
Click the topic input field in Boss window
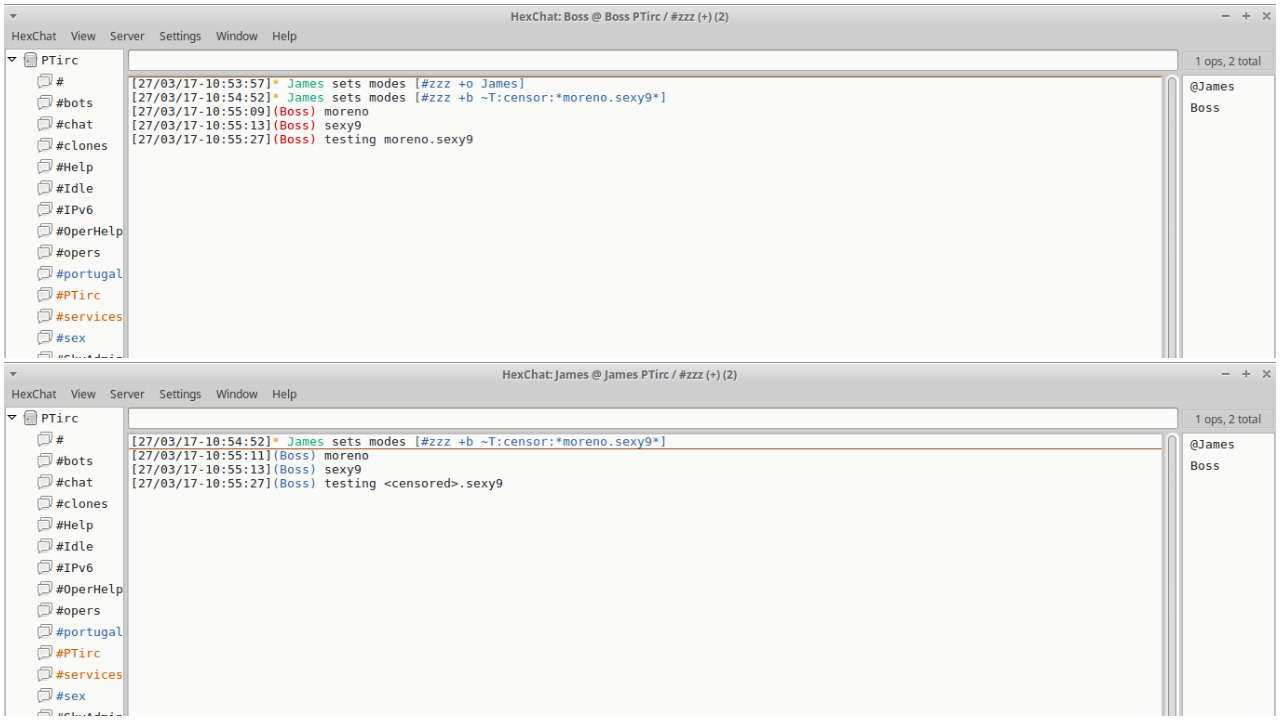click(652, 61)
